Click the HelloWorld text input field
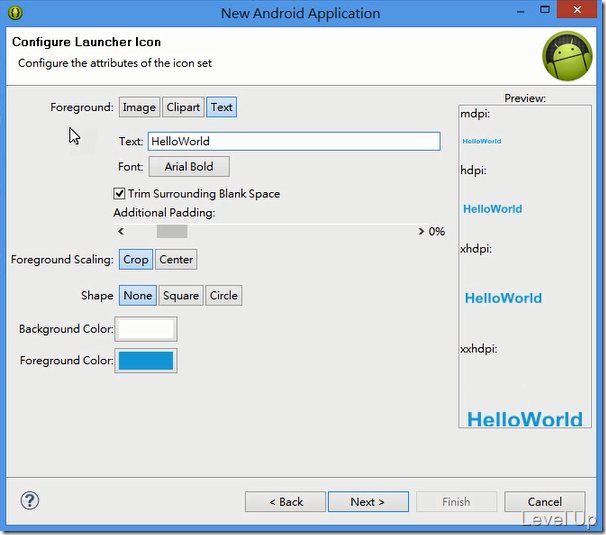This screenshot has height=535, width=606. pyautogui.click(x=294, y=141)
